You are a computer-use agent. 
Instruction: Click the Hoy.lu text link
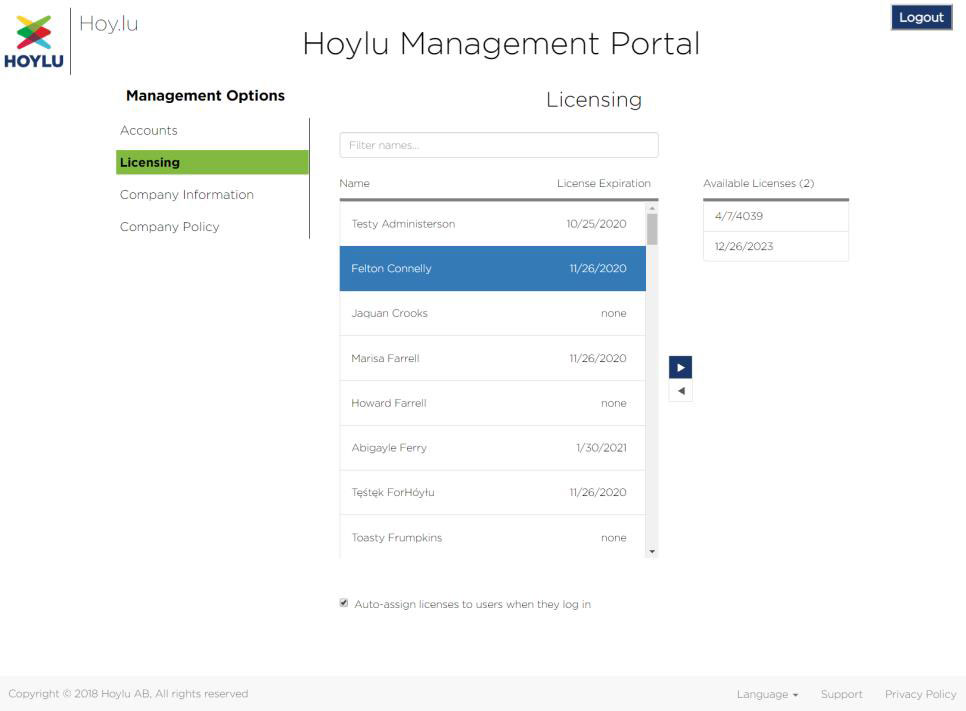(108, 24)
